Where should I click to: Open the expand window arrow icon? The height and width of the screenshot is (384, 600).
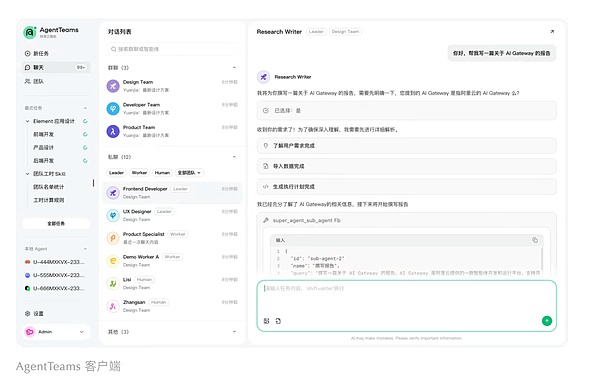point(552,31)
